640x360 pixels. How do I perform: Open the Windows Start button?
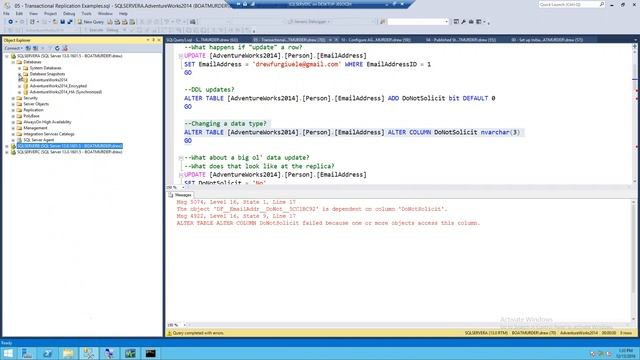pos(8,353)
